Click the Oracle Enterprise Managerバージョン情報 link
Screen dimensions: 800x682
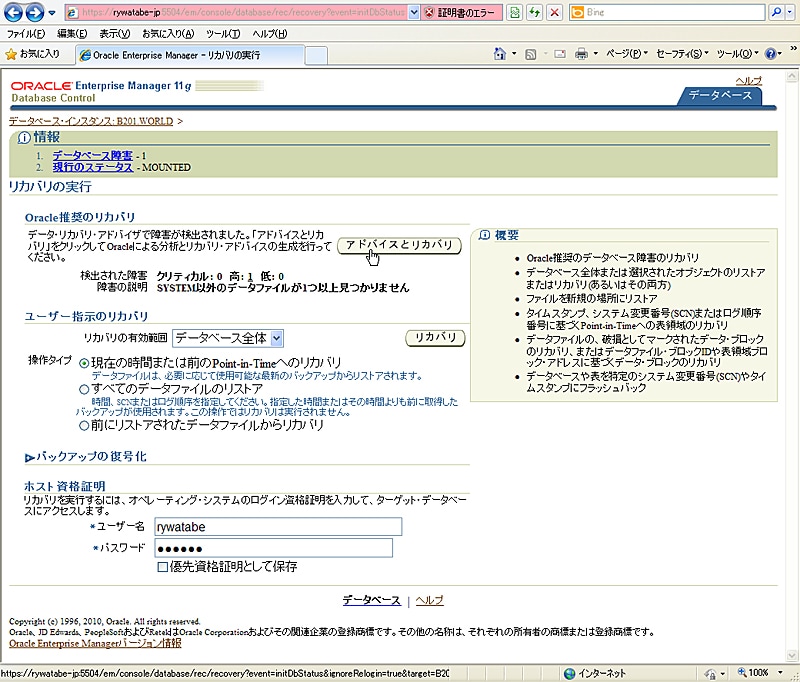tap(95, 643)
